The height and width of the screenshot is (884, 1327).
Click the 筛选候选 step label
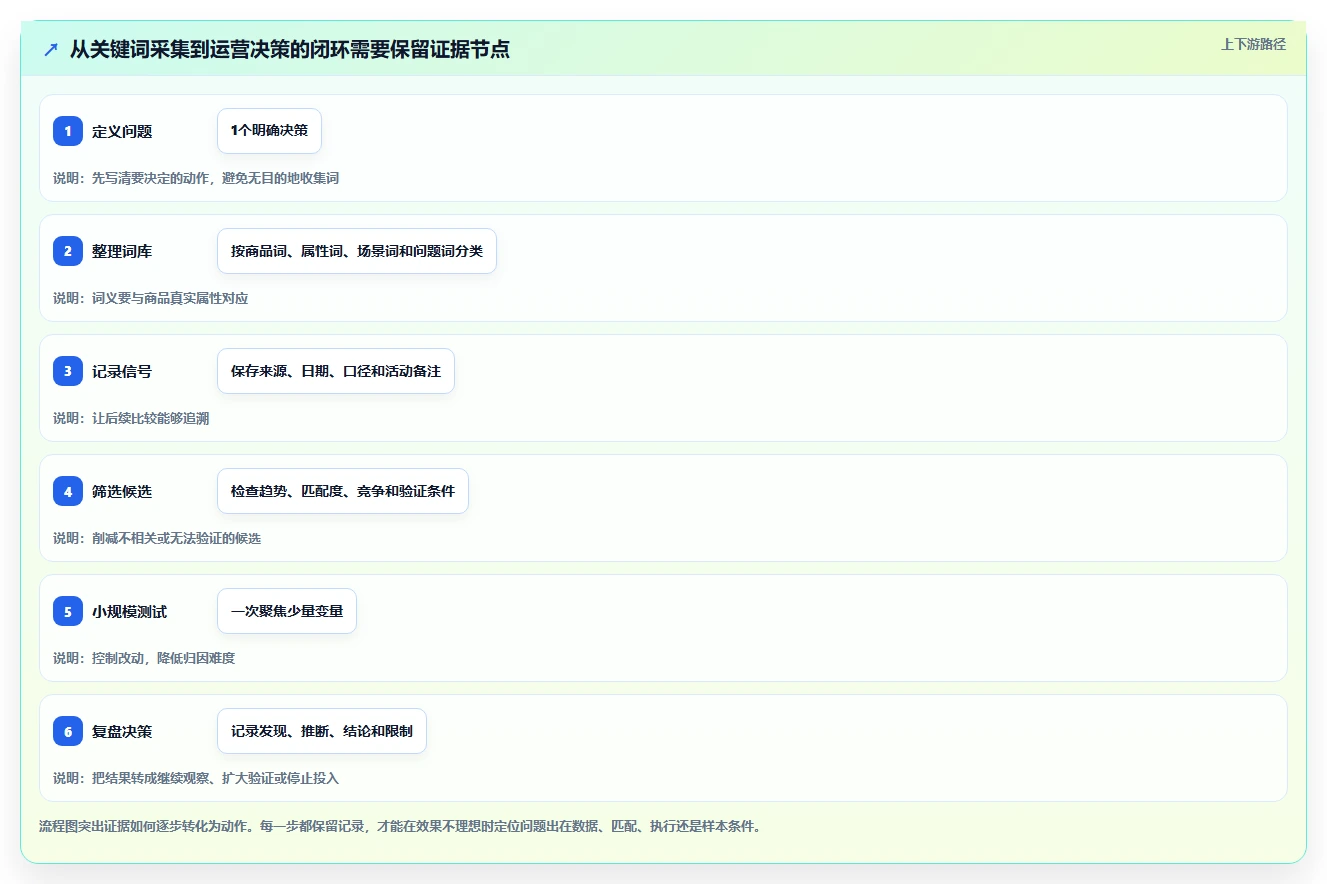pyautogui.click(x=122, y=491)
